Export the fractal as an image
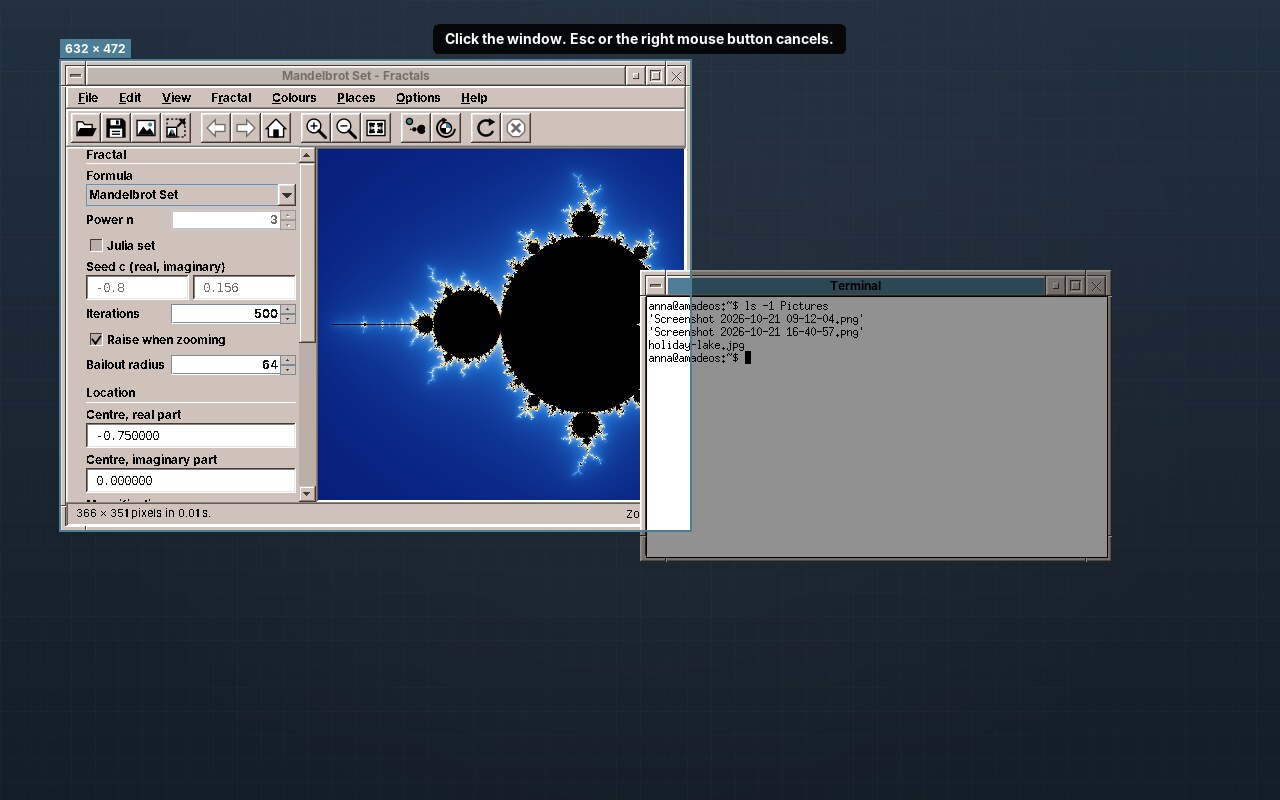This screenshot has height=800, width=1280. (146, 128)
